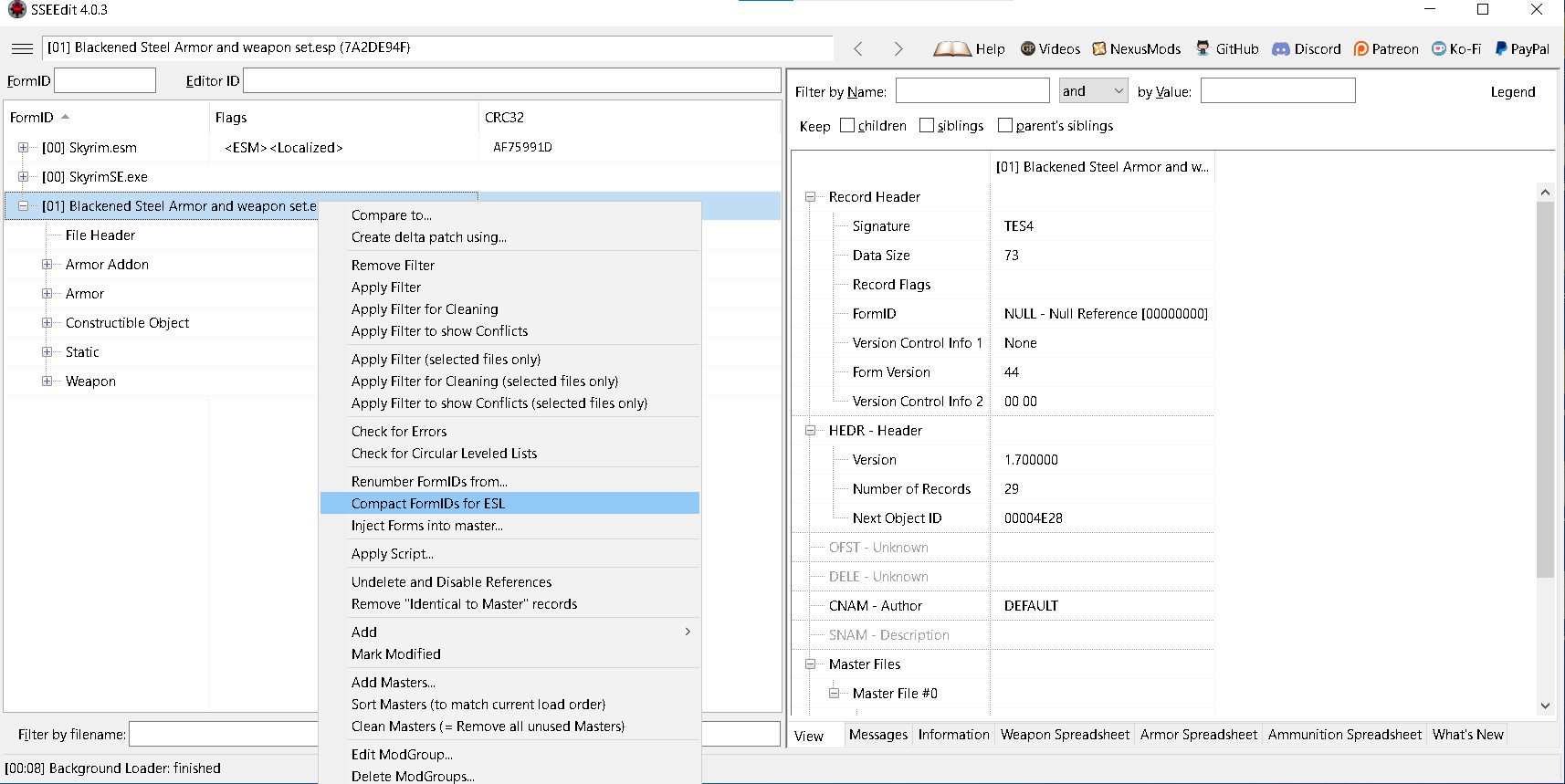
Task: Choose Apply Script... menu entry
Action: click(509, 553)
